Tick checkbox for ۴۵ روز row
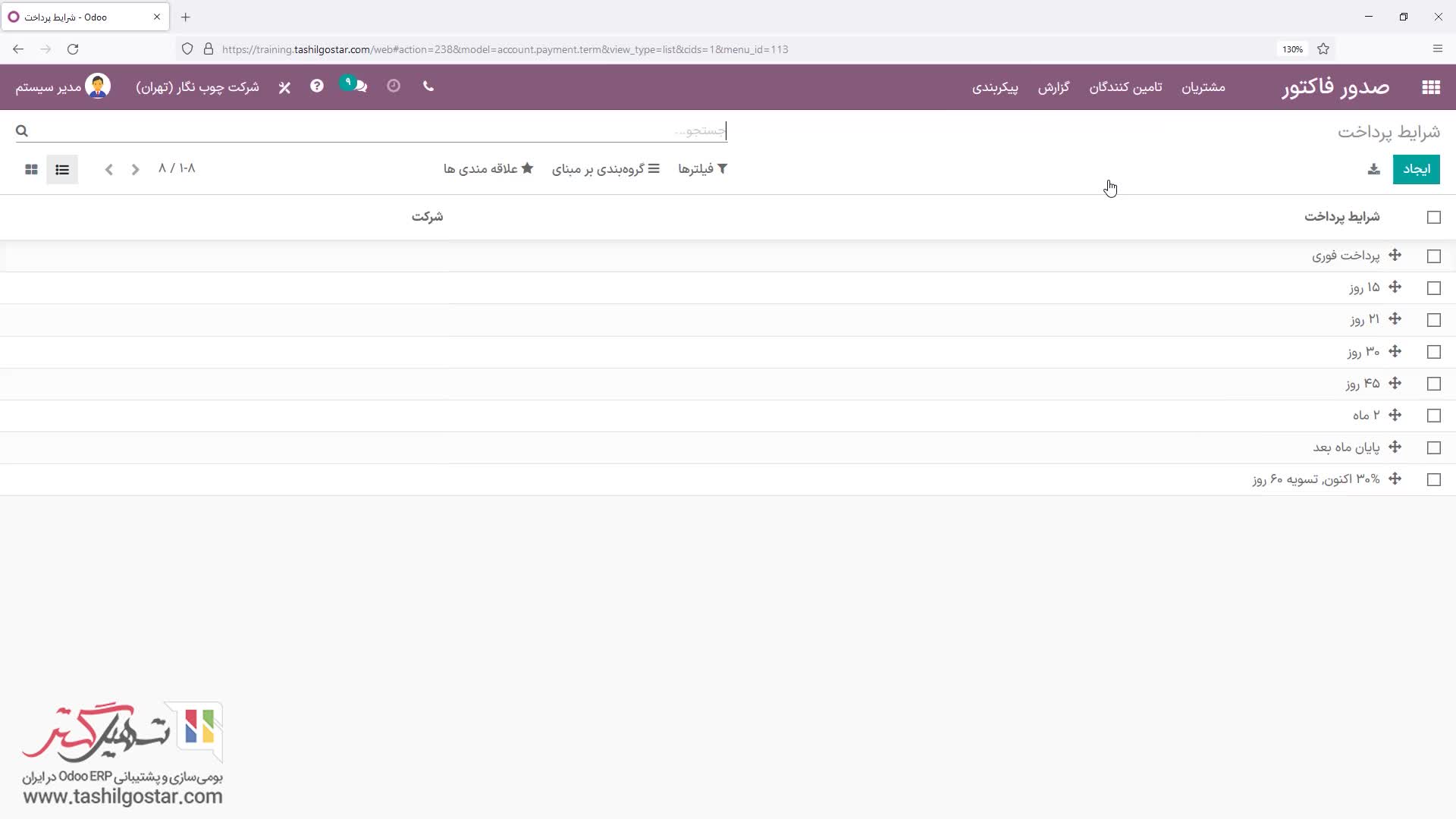The image size is (1456, 819). [1433, 384]
